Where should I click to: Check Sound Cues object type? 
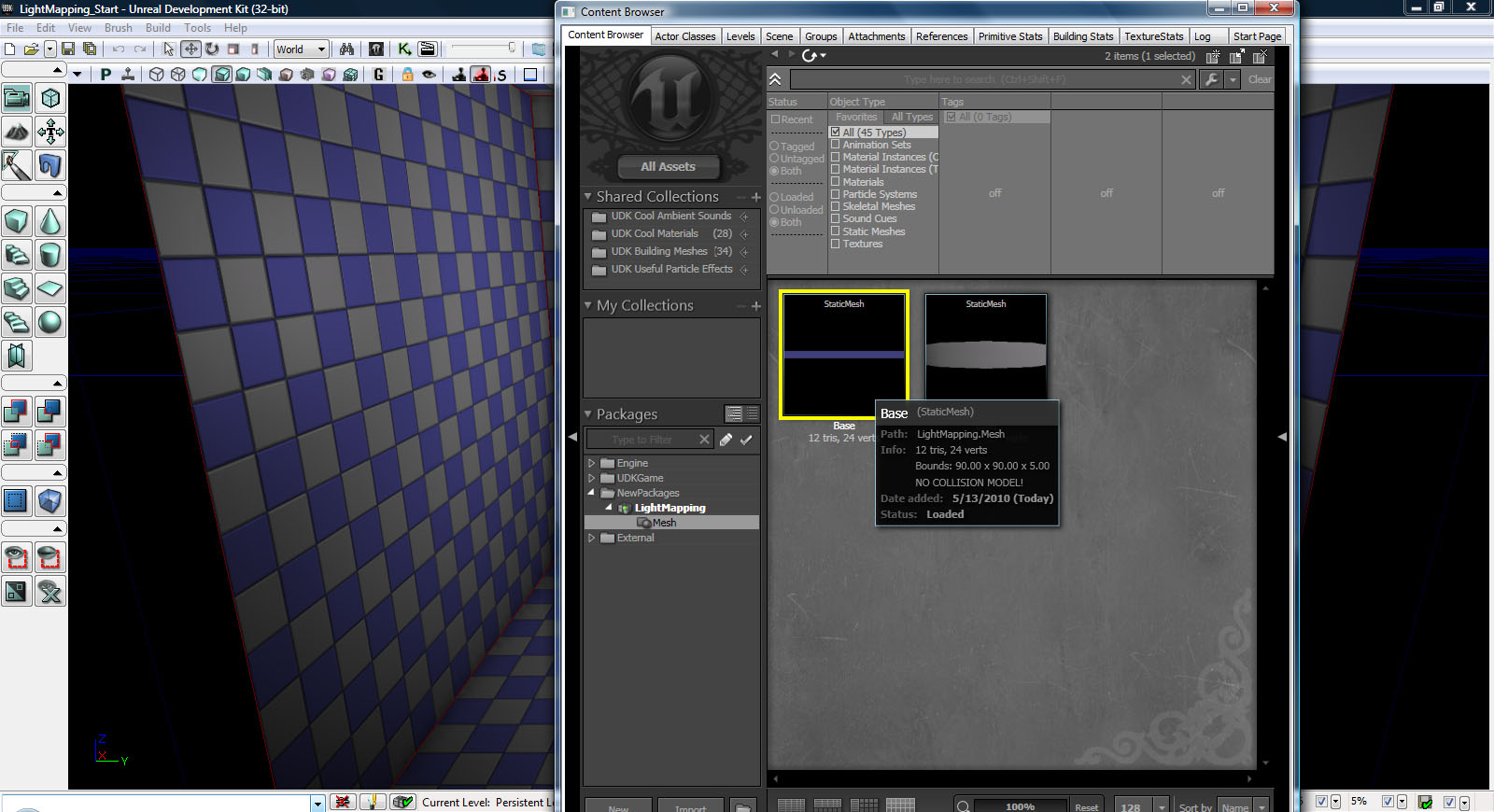[836, 218]
